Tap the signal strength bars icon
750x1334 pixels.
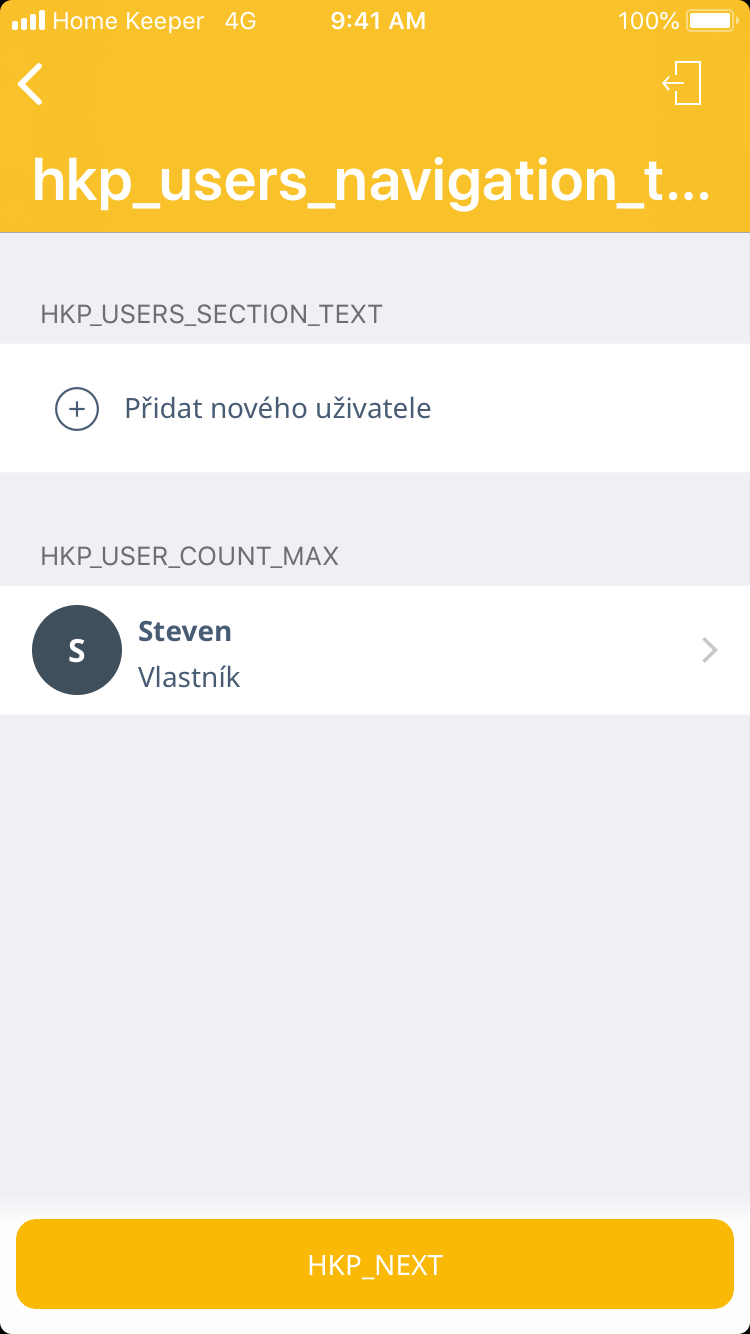coord(28,21)
